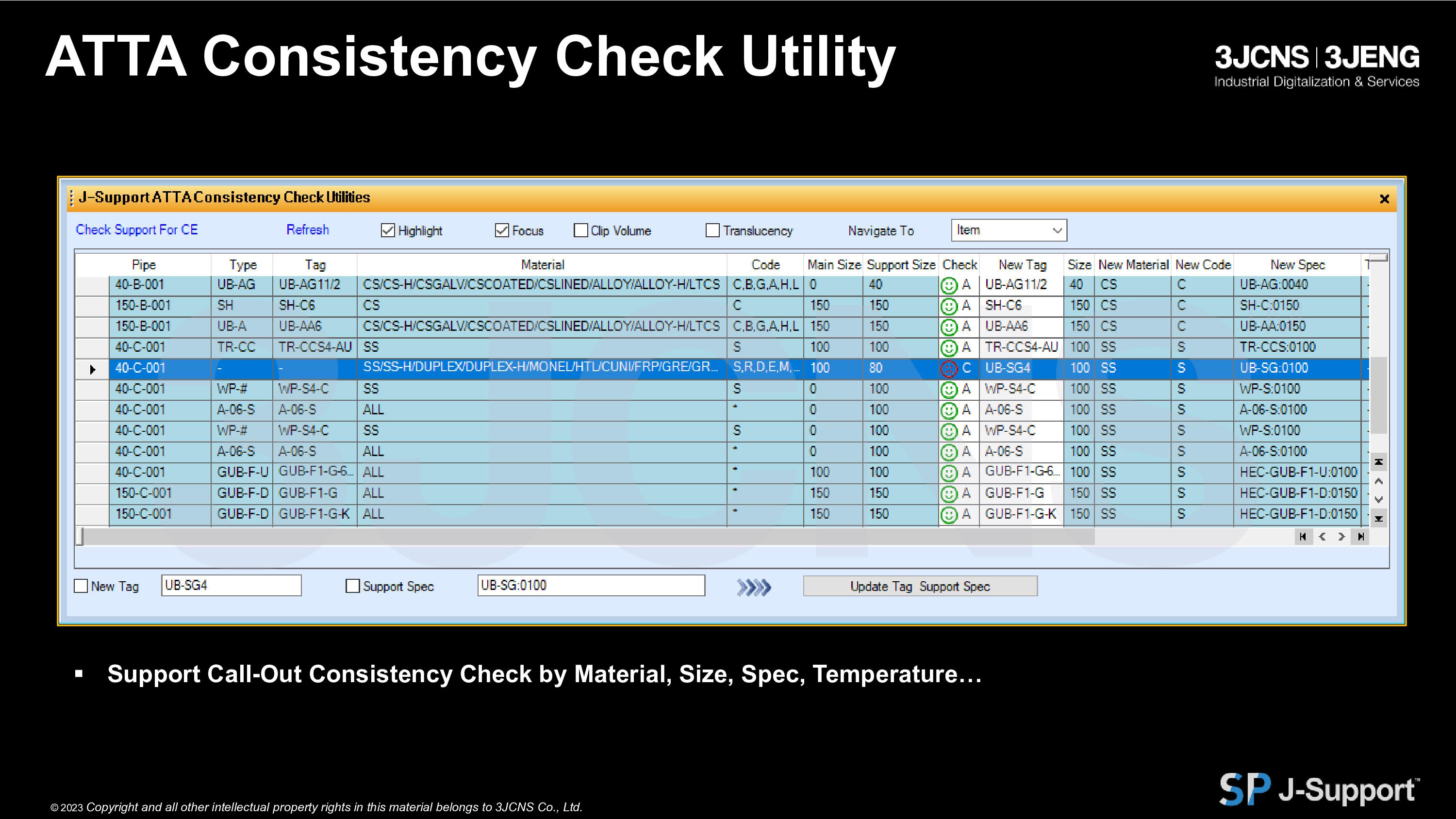Click the Check column header
Viewport: 1456px width, 819px height.
(x=959, y=264)
